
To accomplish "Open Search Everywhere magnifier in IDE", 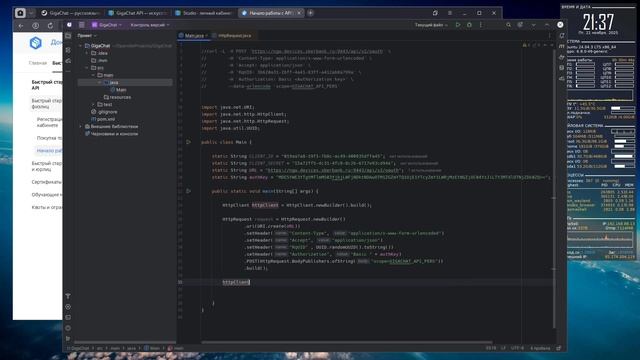I will click(x=509, y=25).
